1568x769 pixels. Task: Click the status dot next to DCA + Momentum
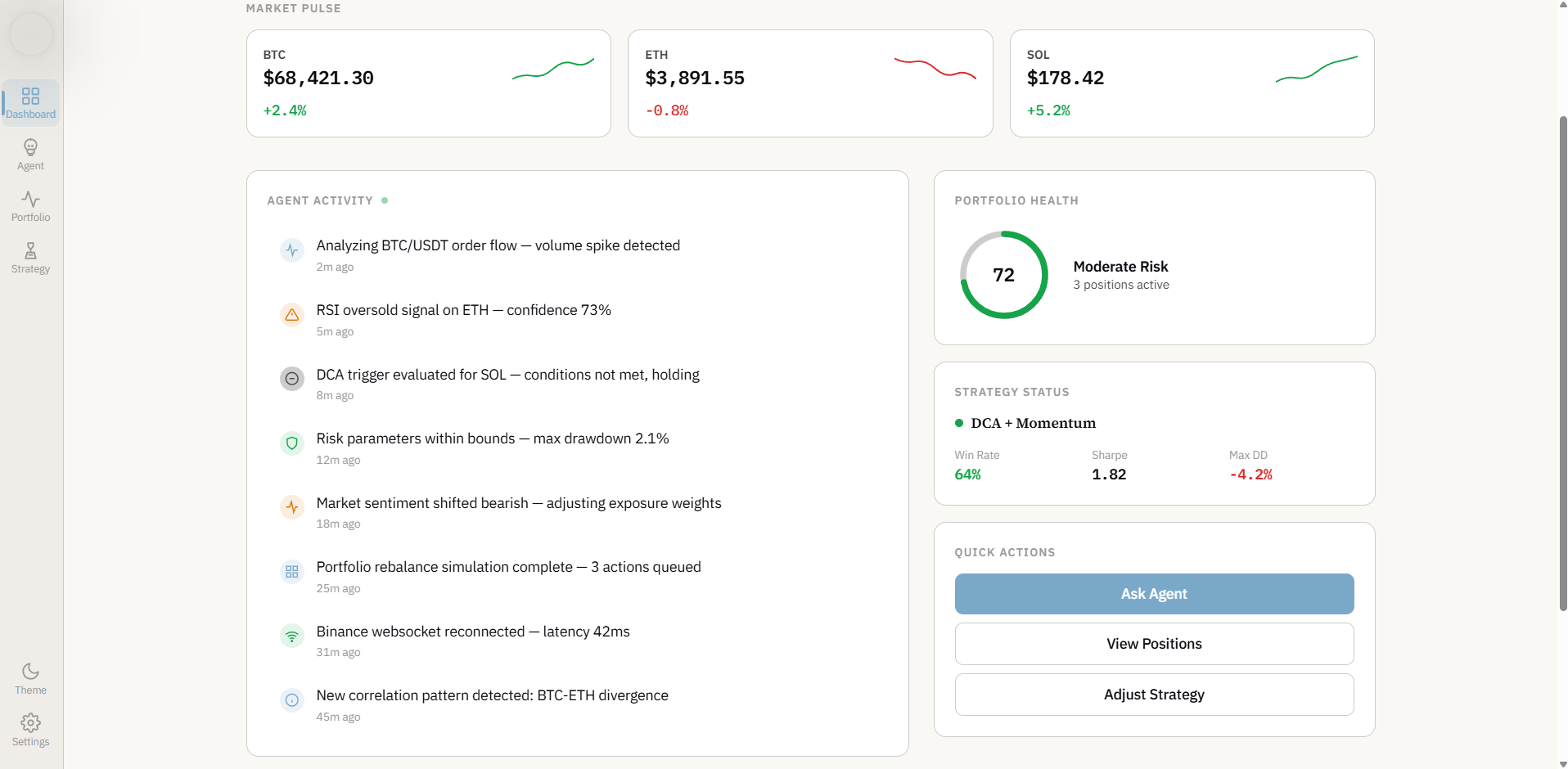[x=960, y=422]
